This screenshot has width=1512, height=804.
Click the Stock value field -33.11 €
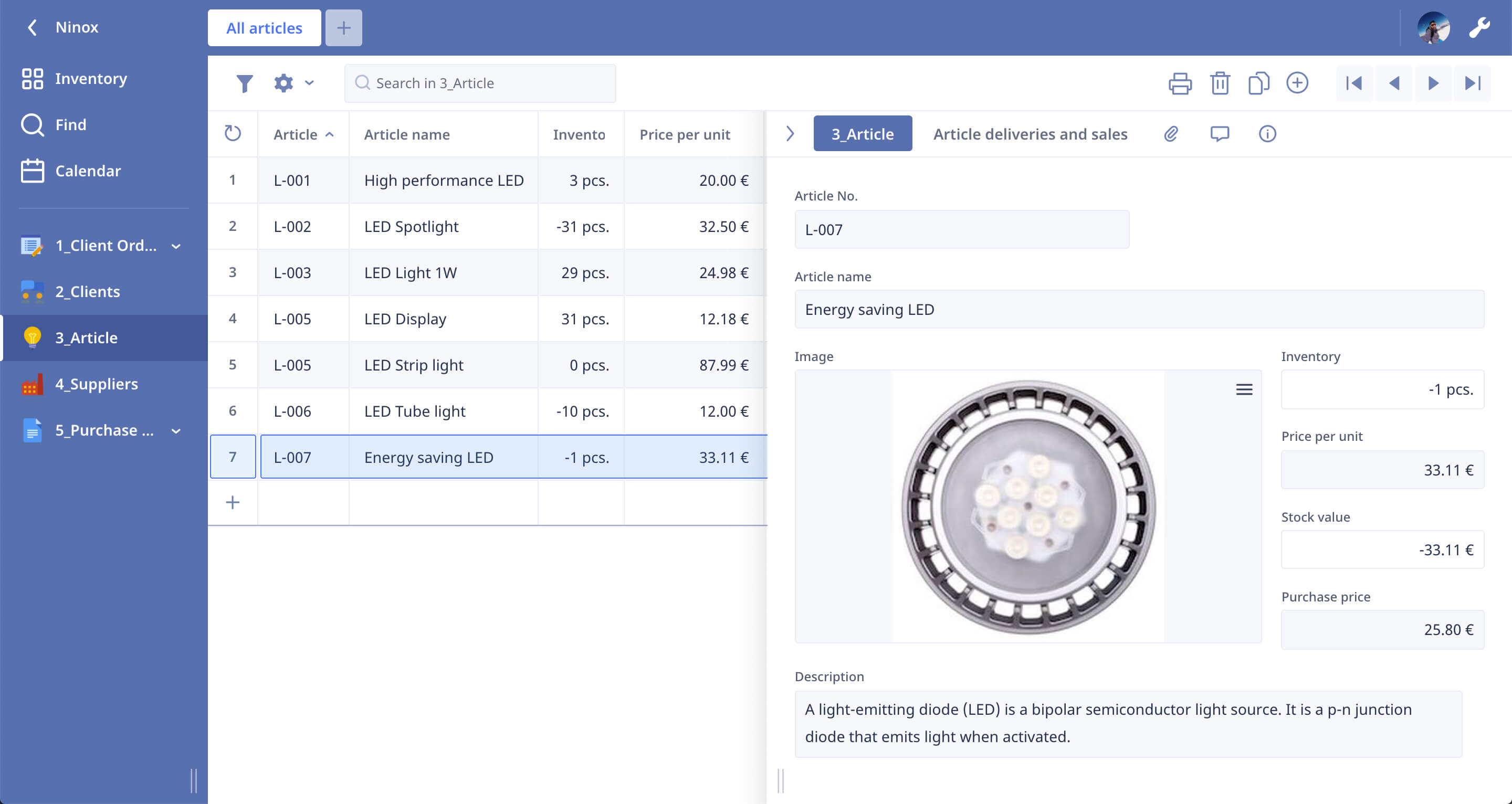tap(1382, 549)
